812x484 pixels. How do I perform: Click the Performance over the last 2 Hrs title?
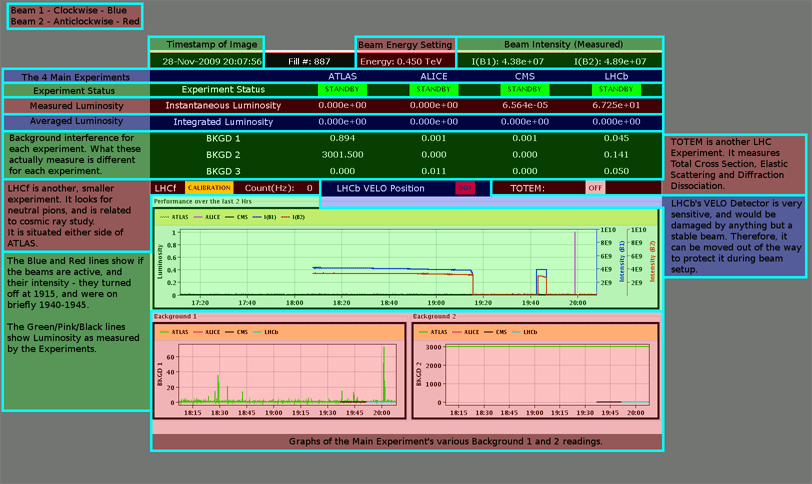(202, 201)
